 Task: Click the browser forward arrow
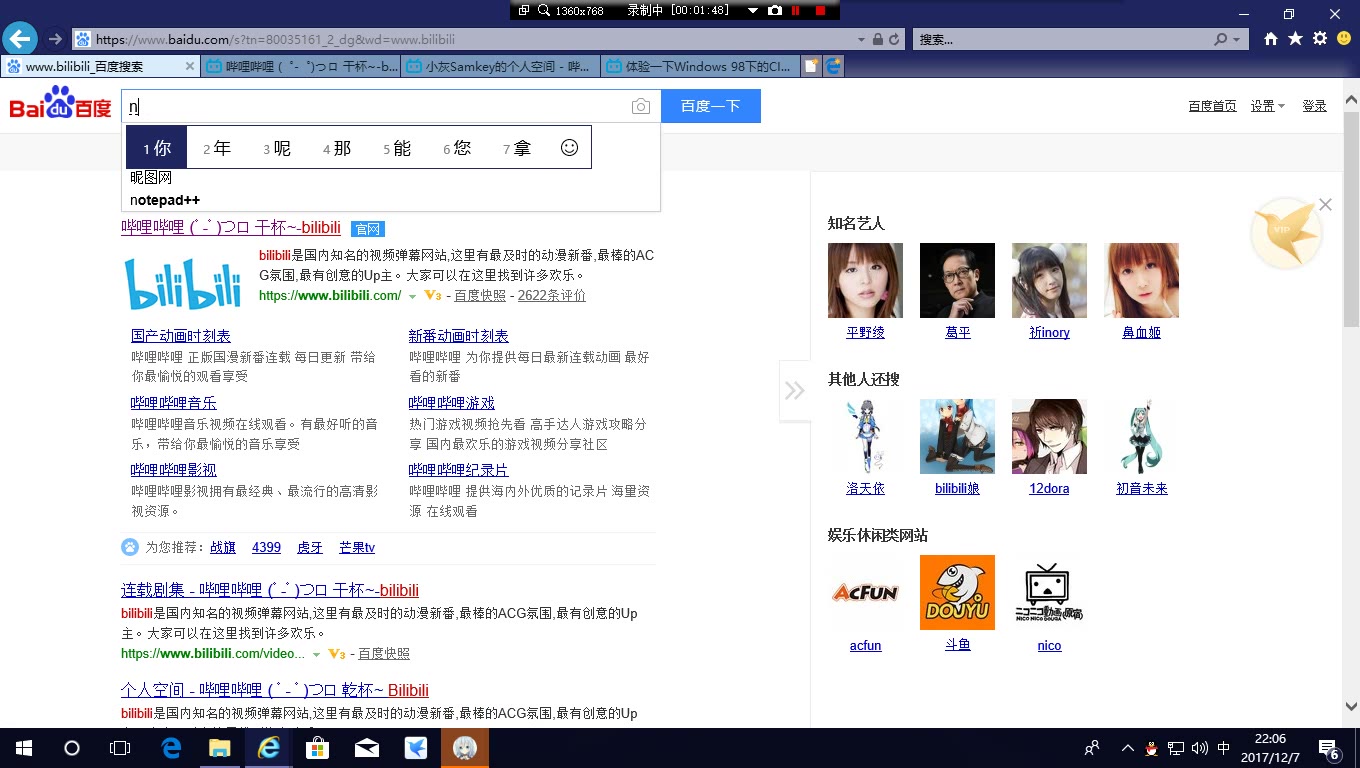(55, 40)
